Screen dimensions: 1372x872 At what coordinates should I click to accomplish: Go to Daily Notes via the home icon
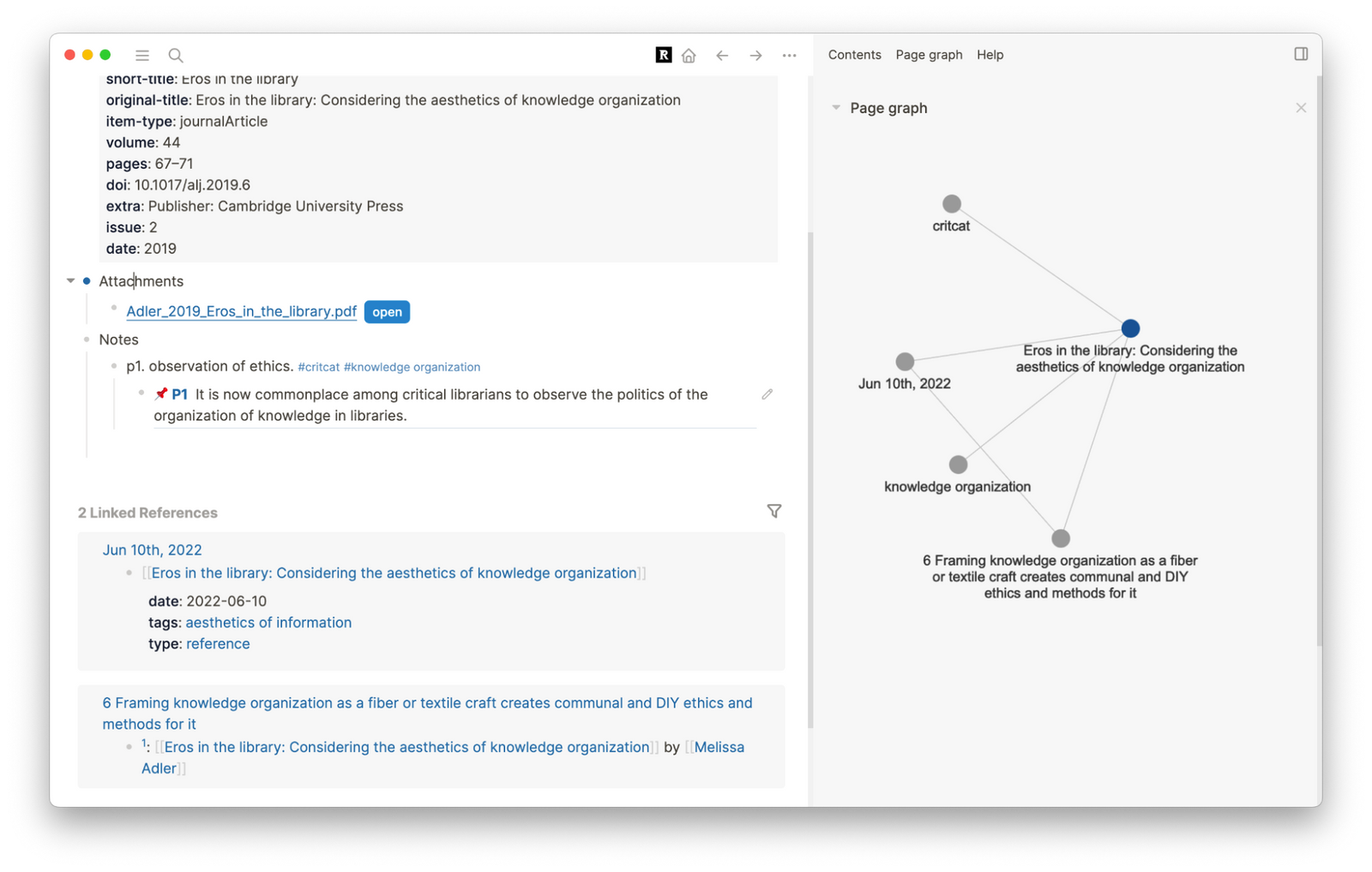[689, 54]
